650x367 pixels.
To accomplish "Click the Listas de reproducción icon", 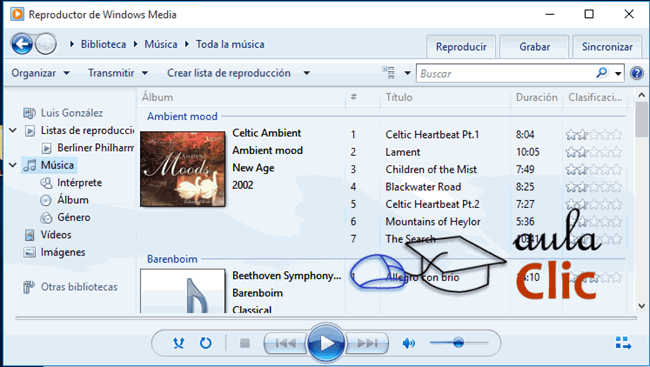I will [x=30, y=131].
